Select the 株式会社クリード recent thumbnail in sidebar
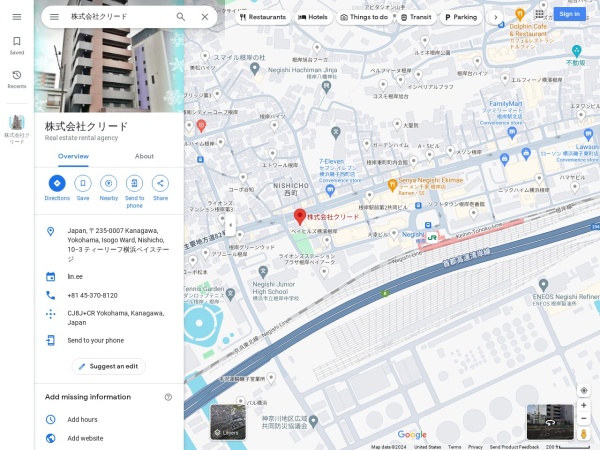The width and height of the screenshot is (600, 450). 17,129
